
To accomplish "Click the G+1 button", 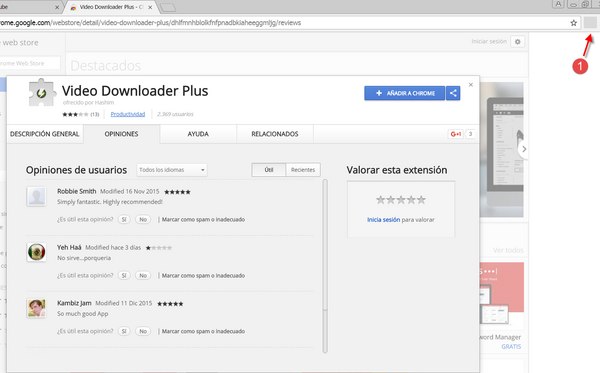I will tap(456, 134).
